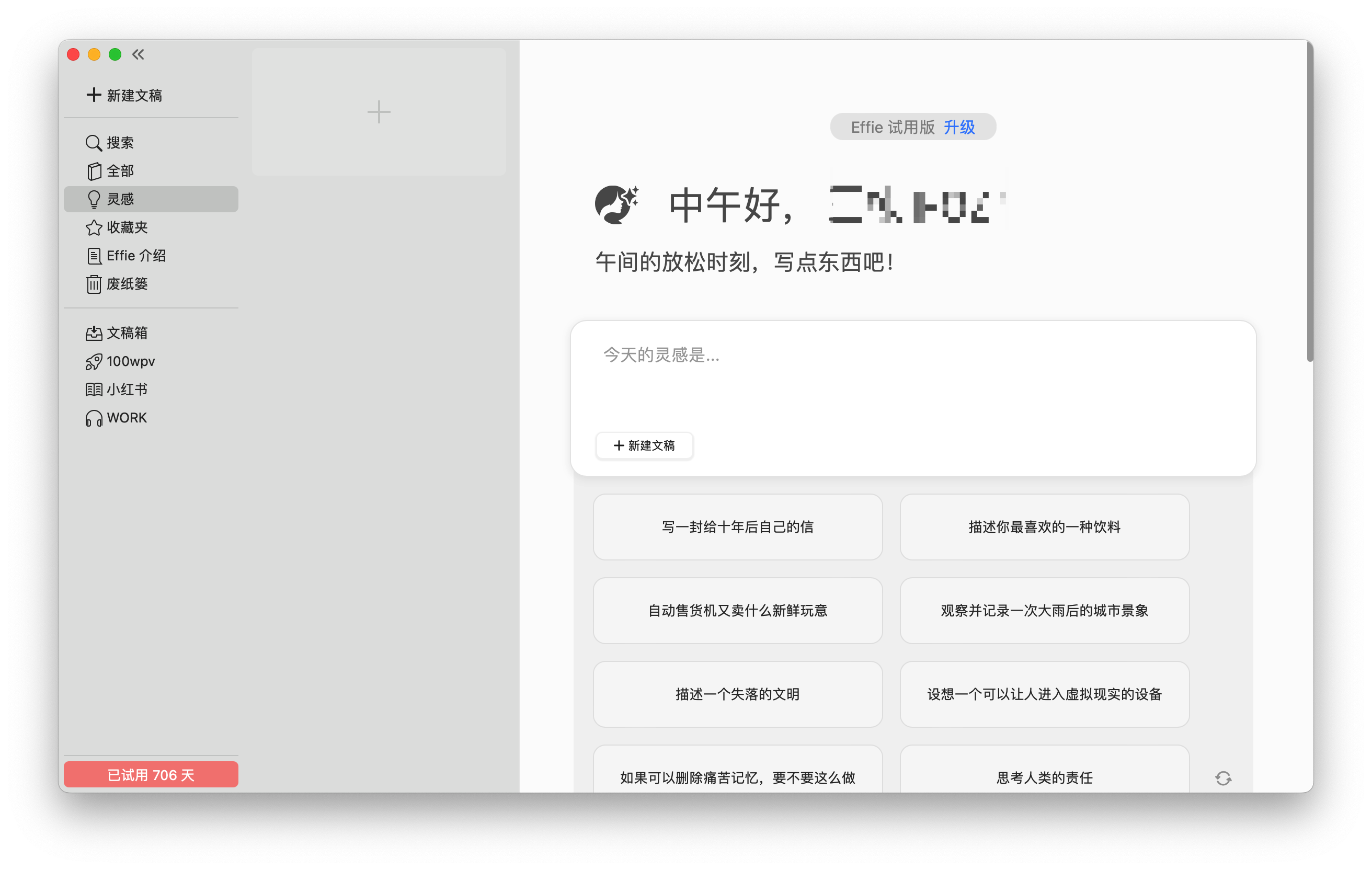The image size is (1372, 870).
Task: Open the 废纸篓 trash icon
Action: click(94, 284)
